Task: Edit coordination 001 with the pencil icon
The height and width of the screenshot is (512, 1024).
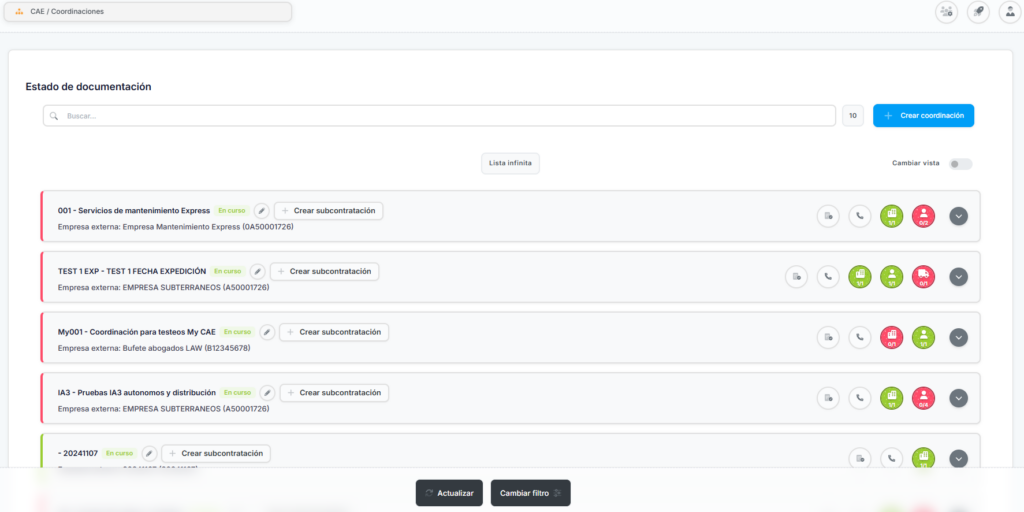Action: (x=261, y=211)
